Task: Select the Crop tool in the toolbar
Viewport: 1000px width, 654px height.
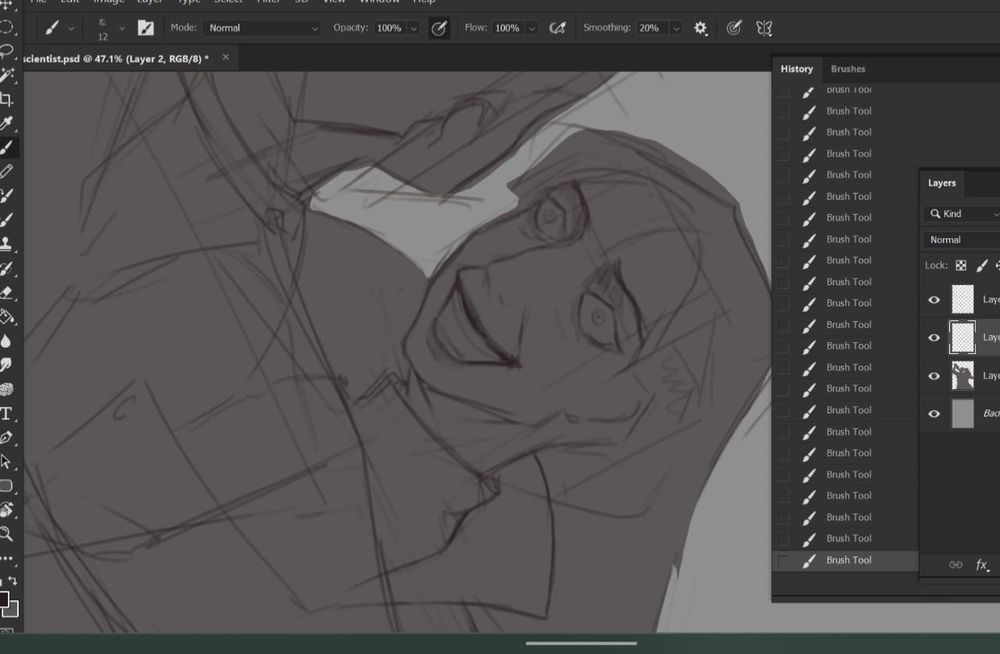Action: 6,99
